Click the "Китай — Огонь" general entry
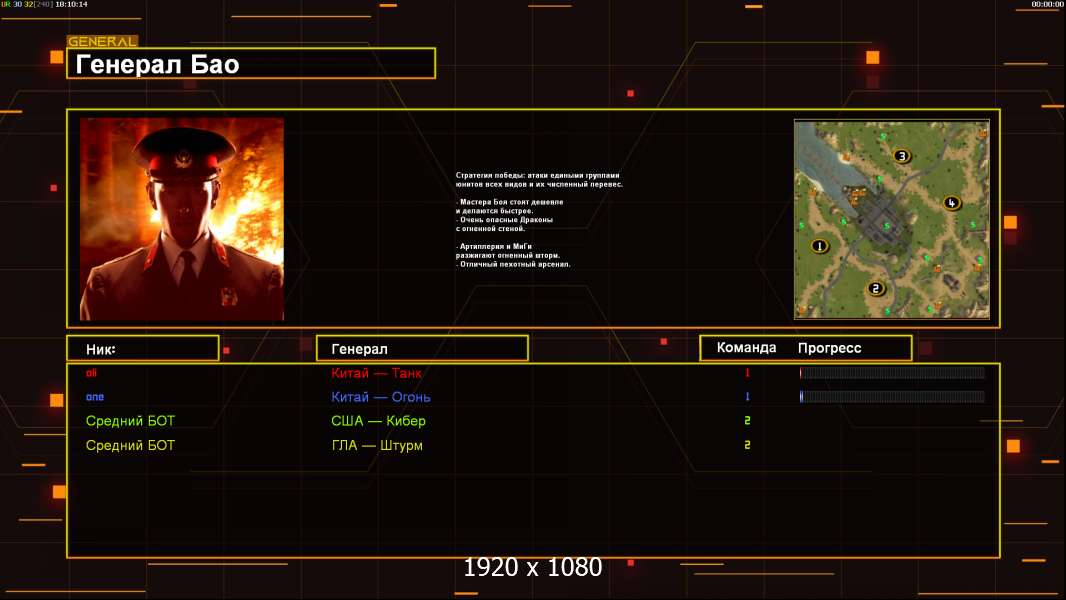Image resolution: width=1066 pixels, height=600 pixels. [381, 397]
